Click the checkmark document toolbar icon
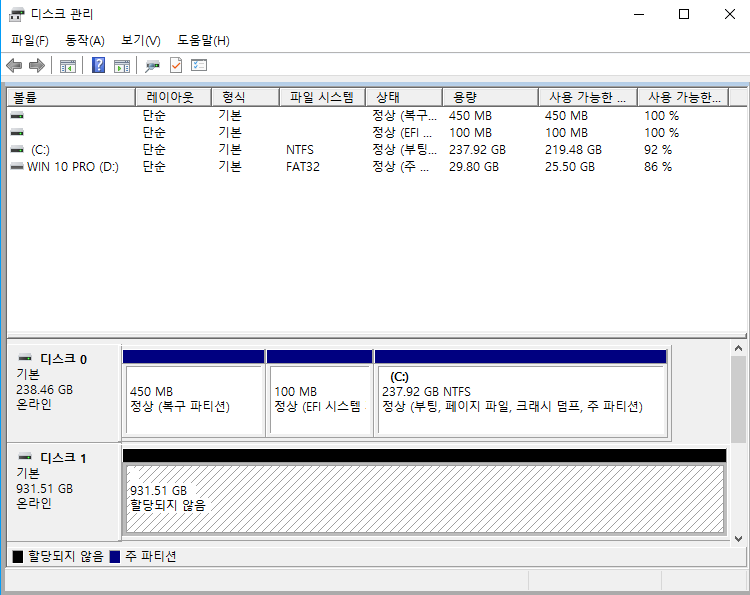 (x=176, y=65)
